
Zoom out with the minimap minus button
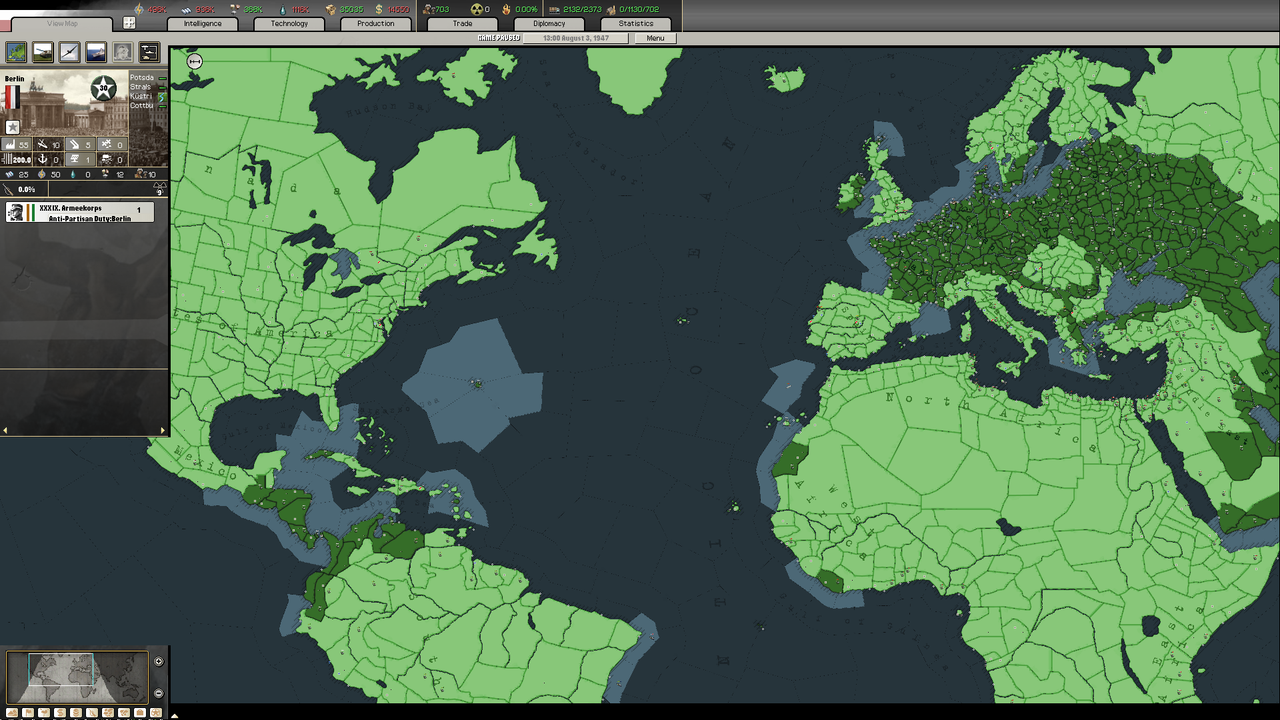[158, 693]
